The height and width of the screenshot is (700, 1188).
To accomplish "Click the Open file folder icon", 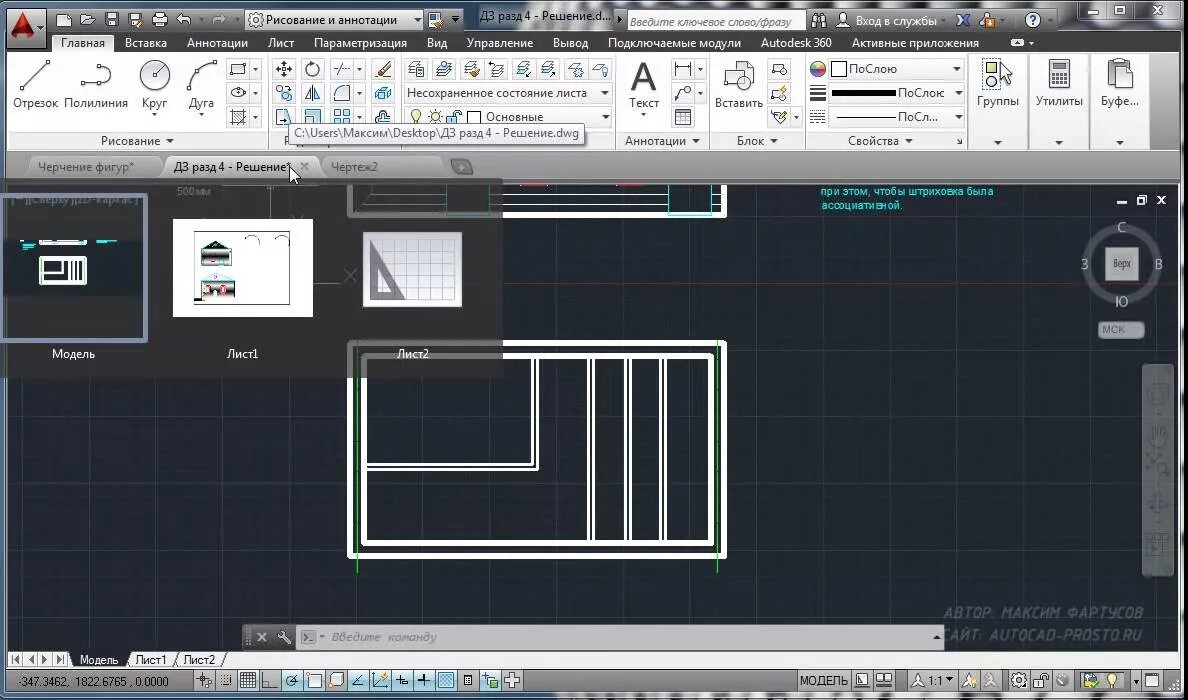I will [88, 19].
